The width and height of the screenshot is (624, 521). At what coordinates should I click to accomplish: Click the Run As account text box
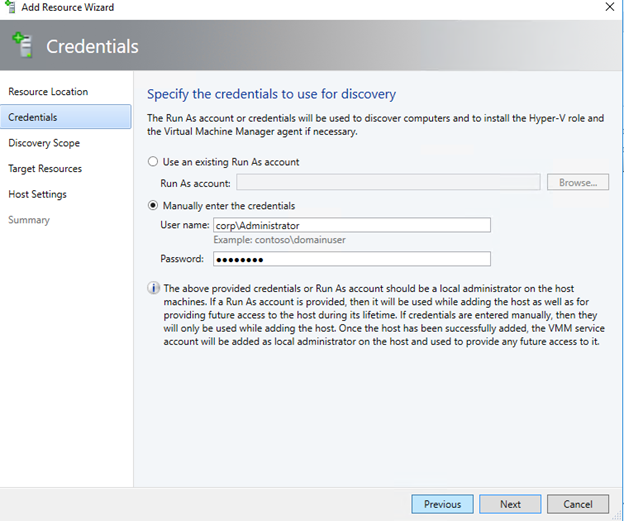click(x=388, y=182)
